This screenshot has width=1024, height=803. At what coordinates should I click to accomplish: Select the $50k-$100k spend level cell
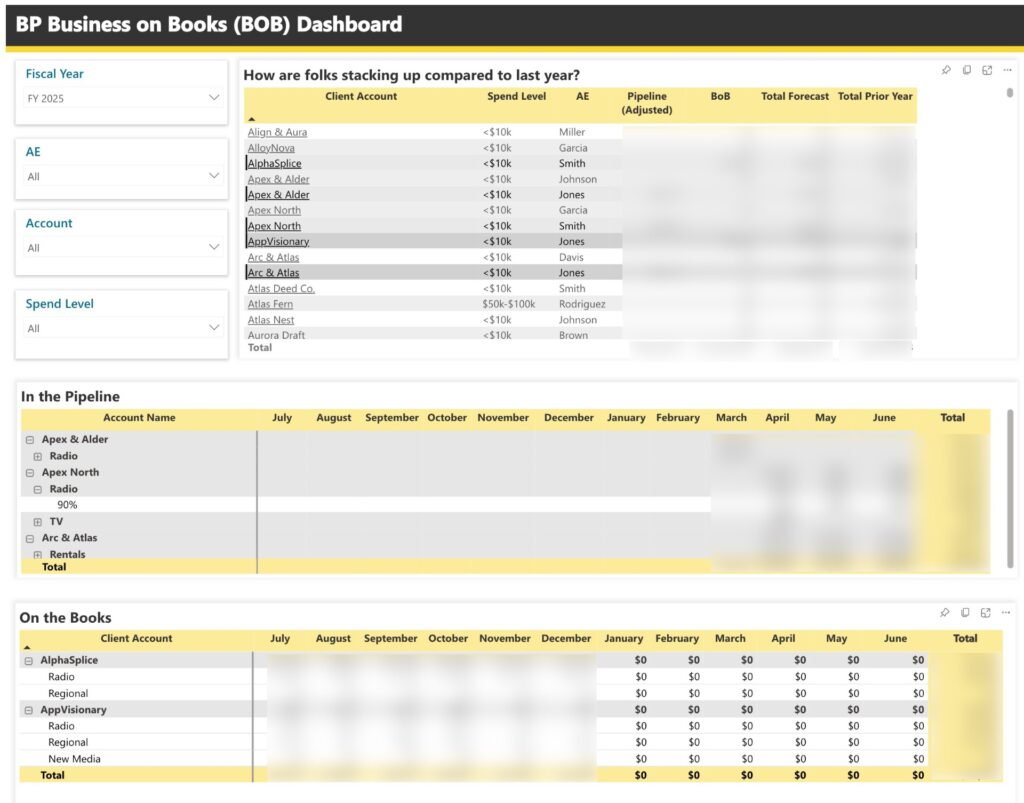click(x=509, y=304)
